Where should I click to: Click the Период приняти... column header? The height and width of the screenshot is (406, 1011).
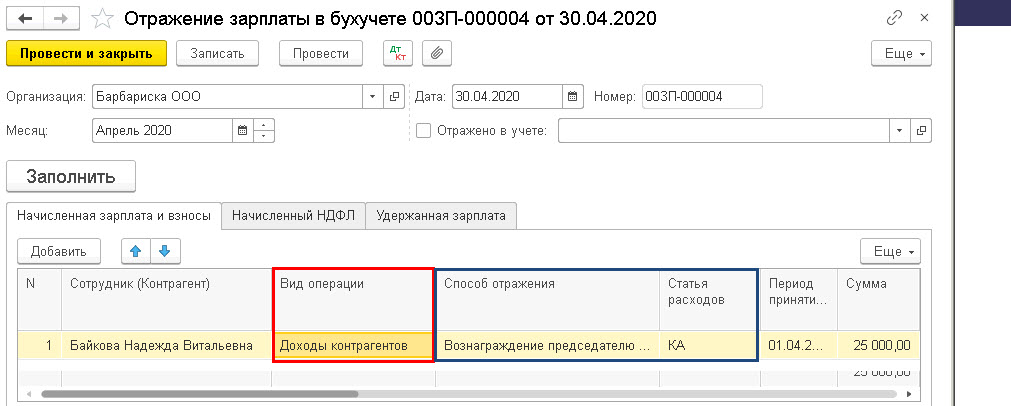(x=798, y=300)
